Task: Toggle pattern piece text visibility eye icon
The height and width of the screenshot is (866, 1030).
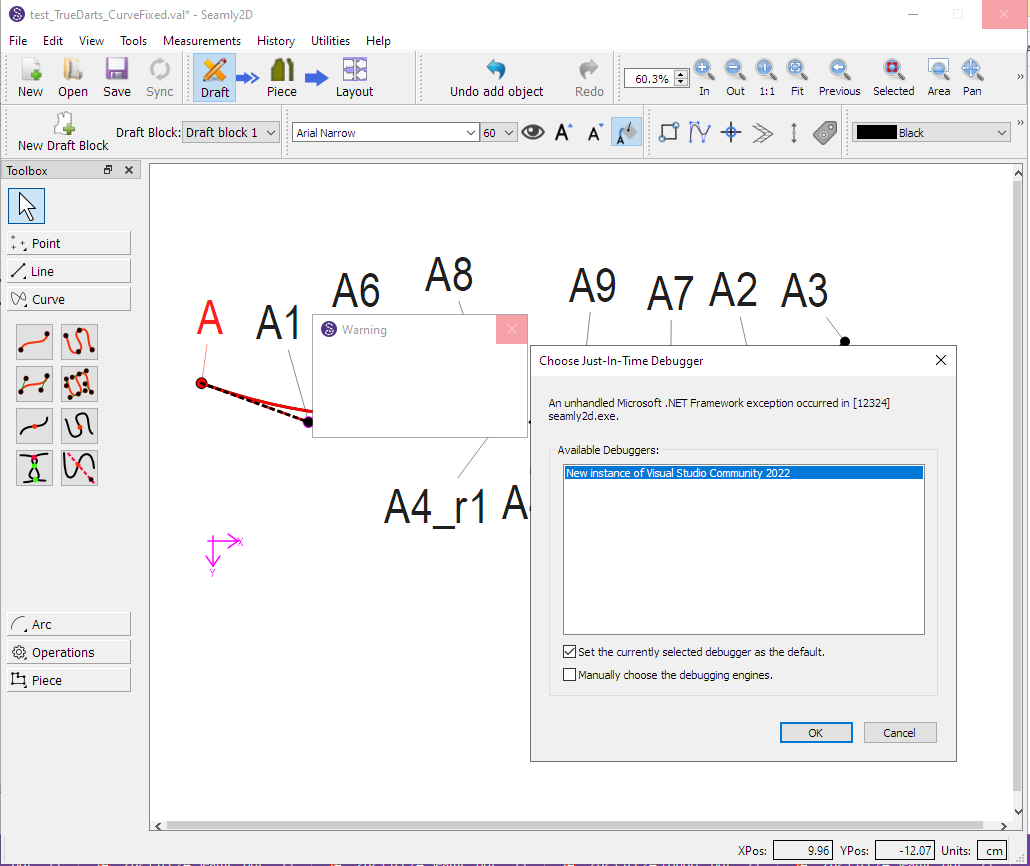Action: [532, 131]
